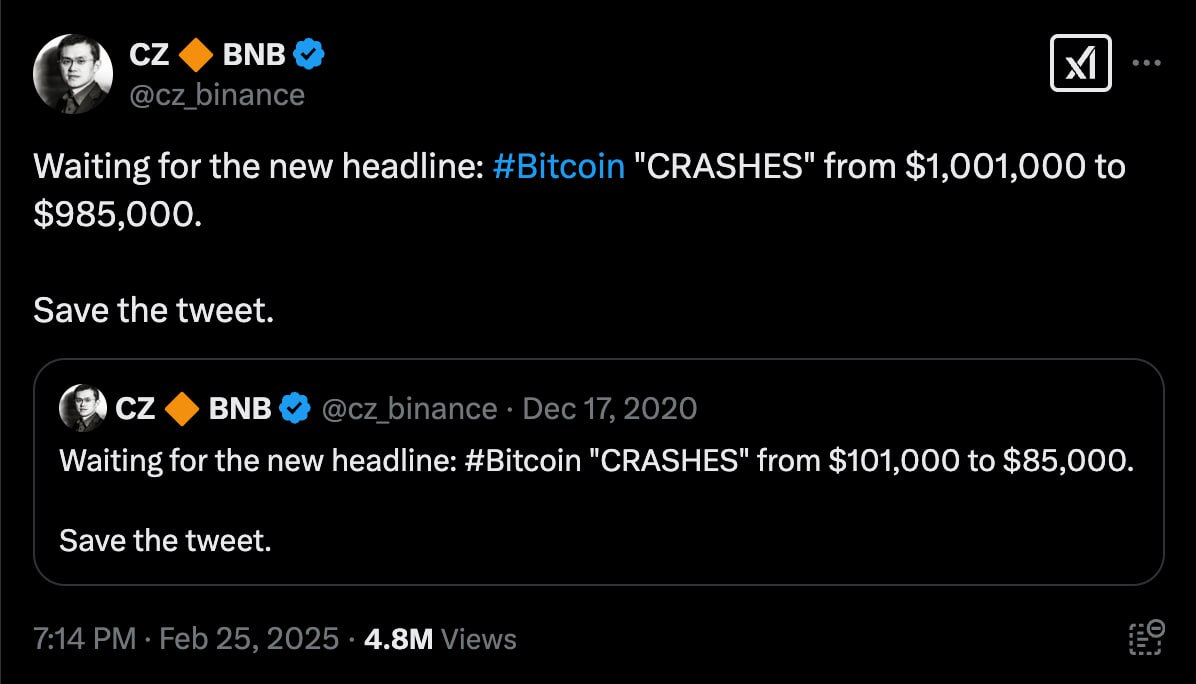Click the quoted tweet's CZ BNB name
Viewport: 1196px width, 684px height.
pyautogui.click(x=193, y=409)
